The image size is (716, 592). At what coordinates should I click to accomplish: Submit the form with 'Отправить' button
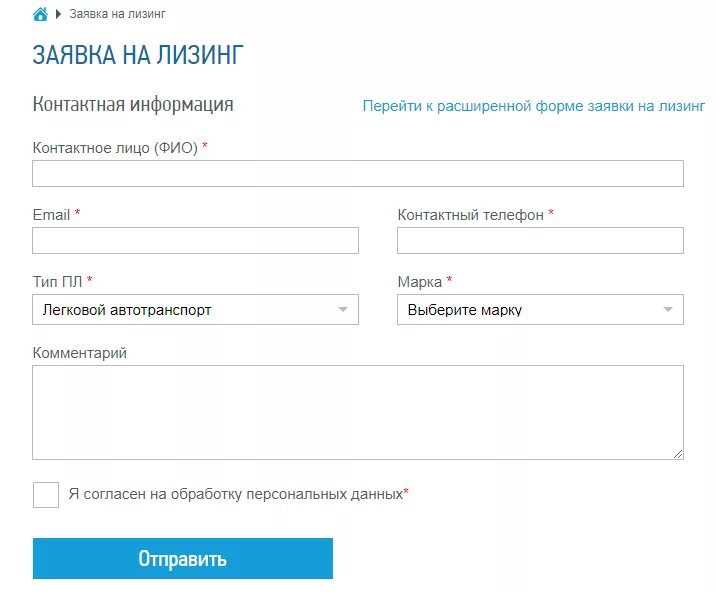click(183, 559)
